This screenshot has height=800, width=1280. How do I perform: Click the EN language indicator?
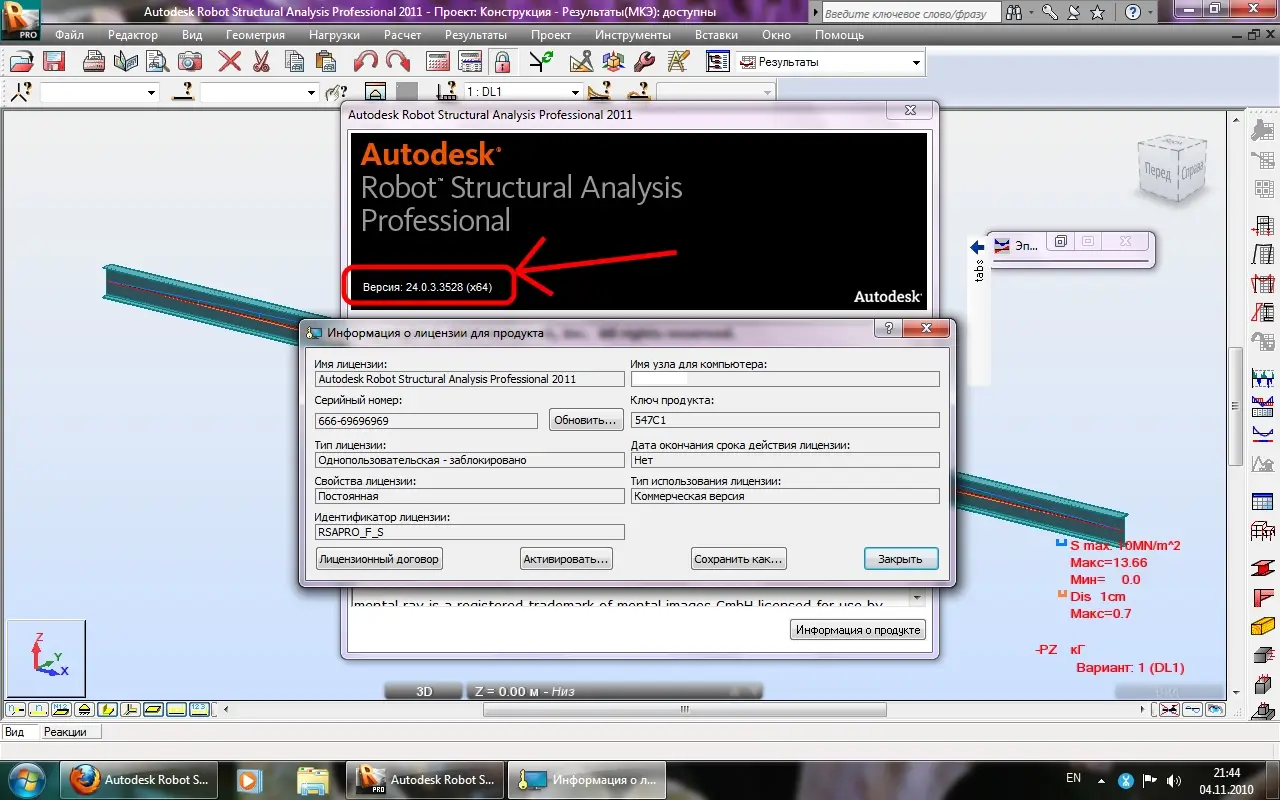(x=1073, y=778)
